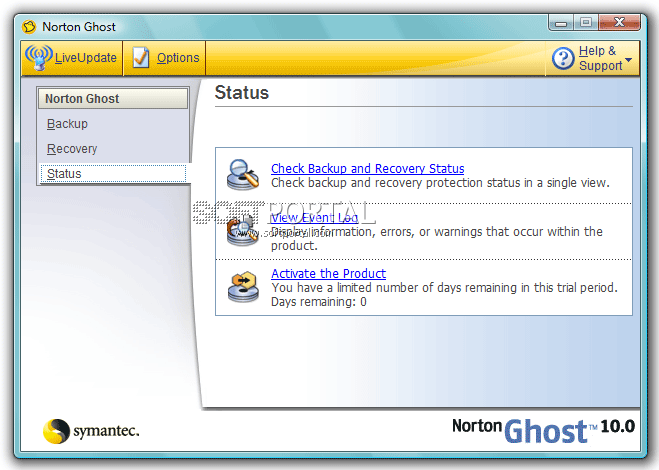659x470 pixels.
Task: Open the Recovery section in sidebar
Action: pos(72,149)
